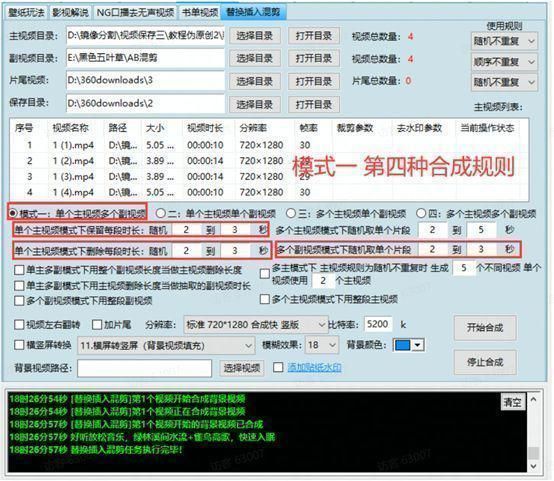Screen dimensions: 554x481
Task: Click 选择目录 for 片尾视频
Action: pyautogui.click(x=254, y=82)
